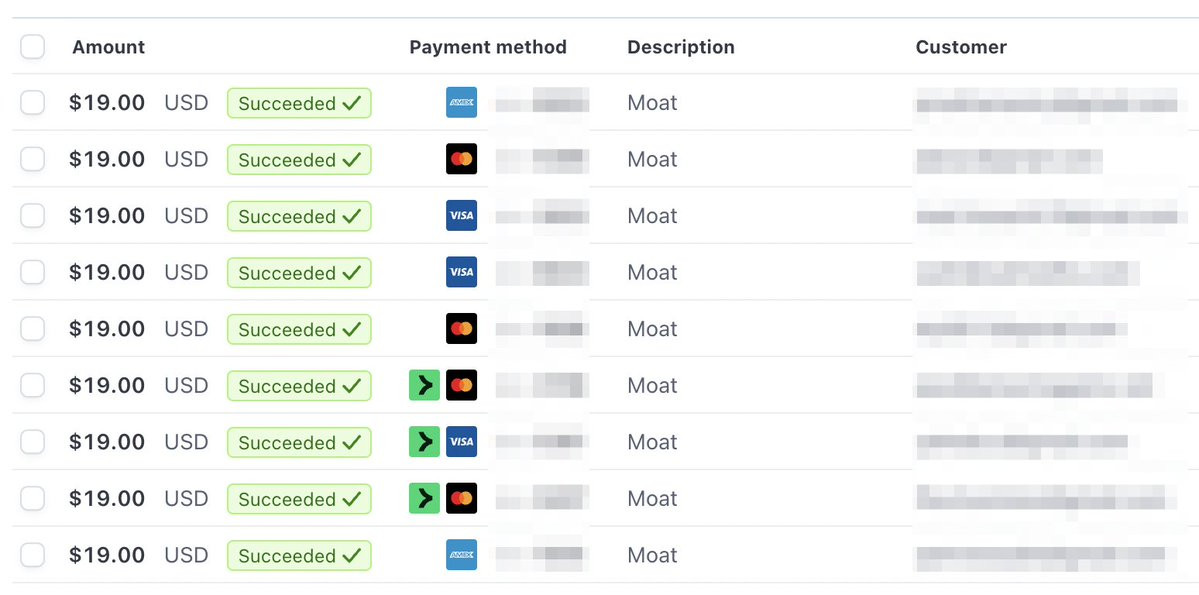Click the Description column header
This screenshot has height=595, width=1199.
681,47
